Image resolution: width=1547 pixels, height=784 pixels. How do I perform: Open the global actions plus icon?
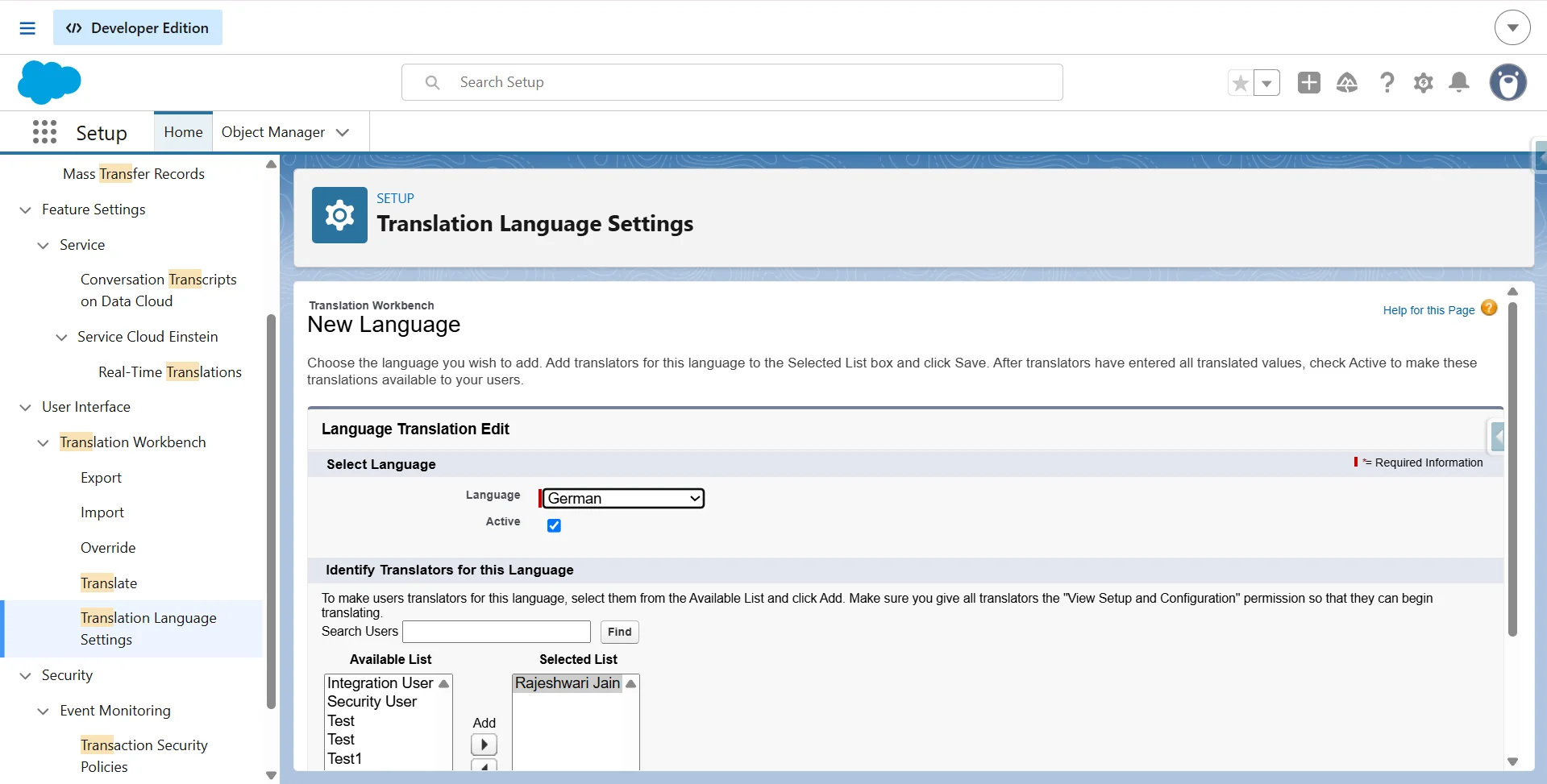1309,82
